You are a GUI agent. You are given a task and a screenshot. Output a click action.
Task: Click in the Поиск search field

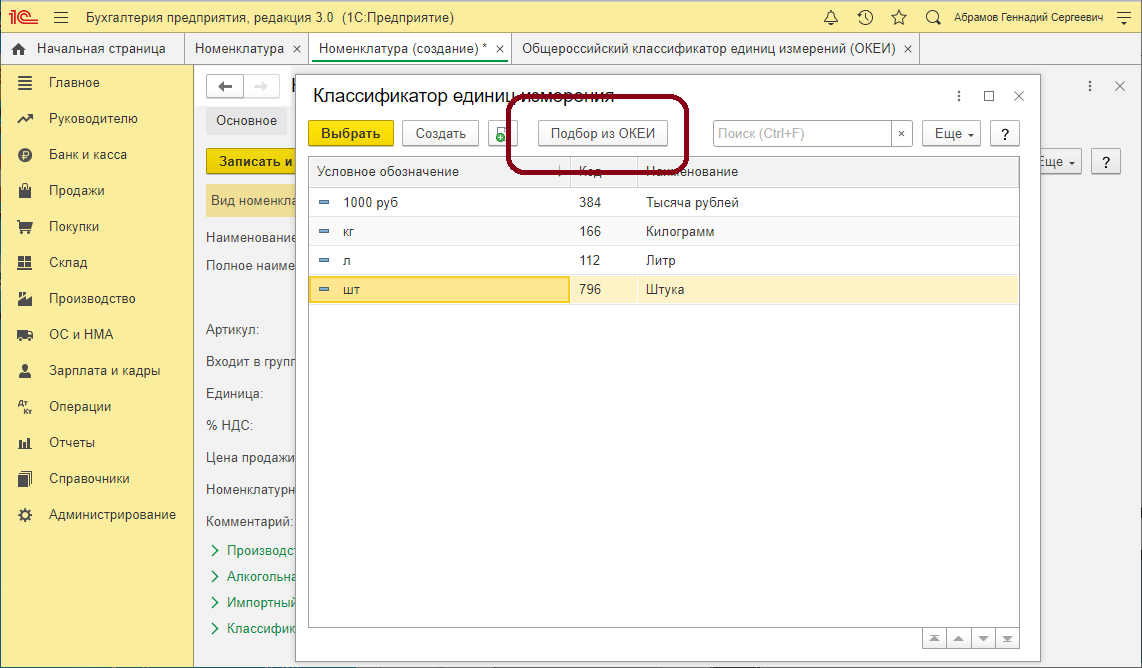[x=800, y=134]
